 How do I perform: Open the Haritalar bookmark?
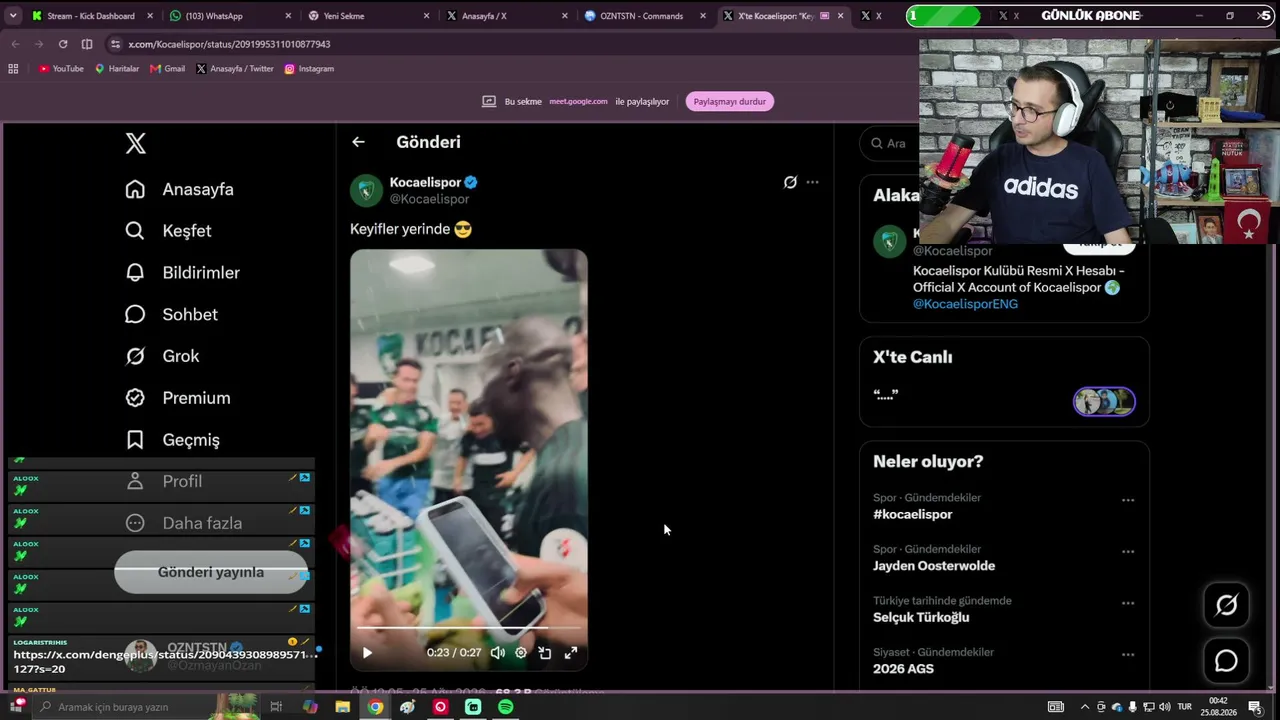(117, 69)
